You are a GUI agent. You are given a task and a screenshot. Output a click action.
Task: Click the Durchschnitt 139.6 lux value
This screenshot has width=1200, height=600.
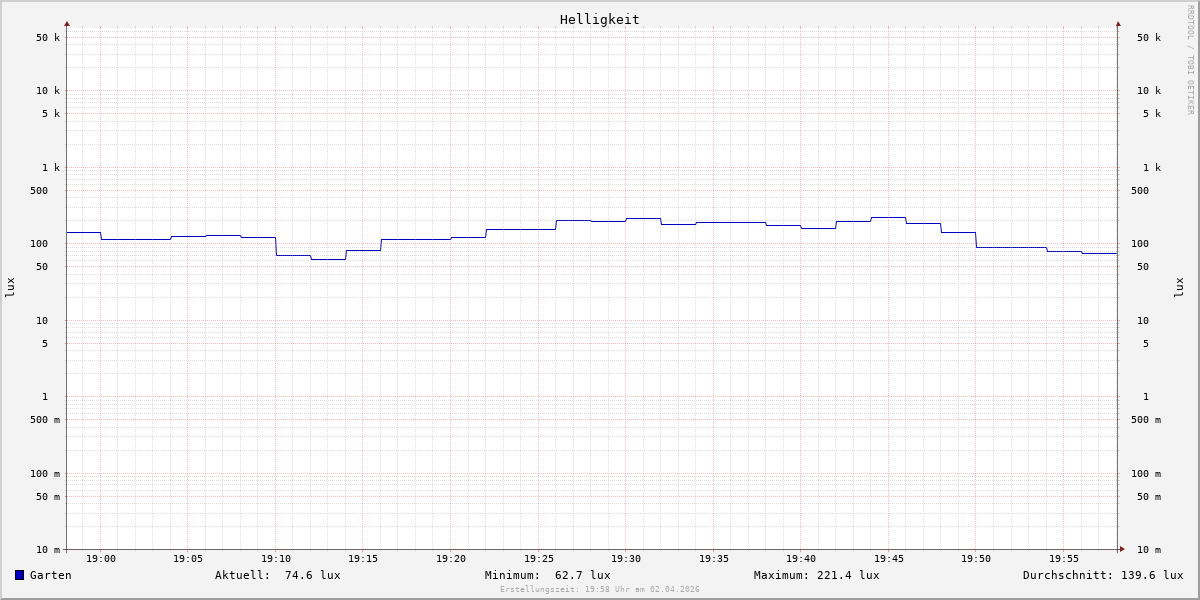pos(1102,575)
